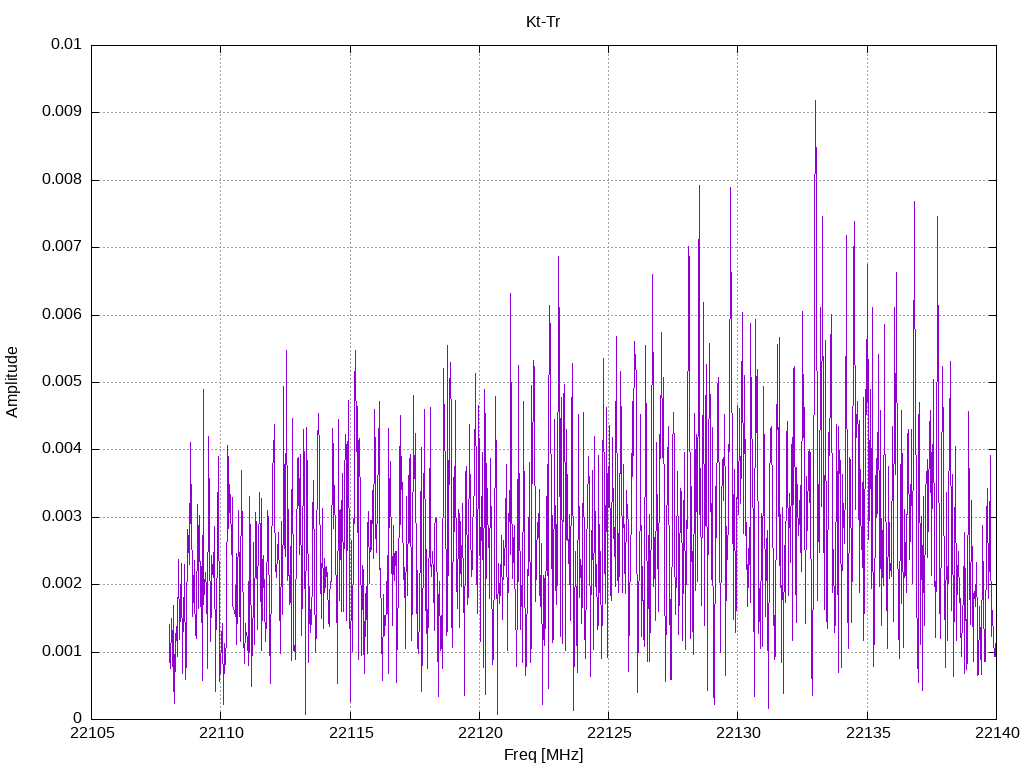Click the 0.001 y-axis tick label
Viewport: 1024px width, 768px height.
[x=62, y=651]
